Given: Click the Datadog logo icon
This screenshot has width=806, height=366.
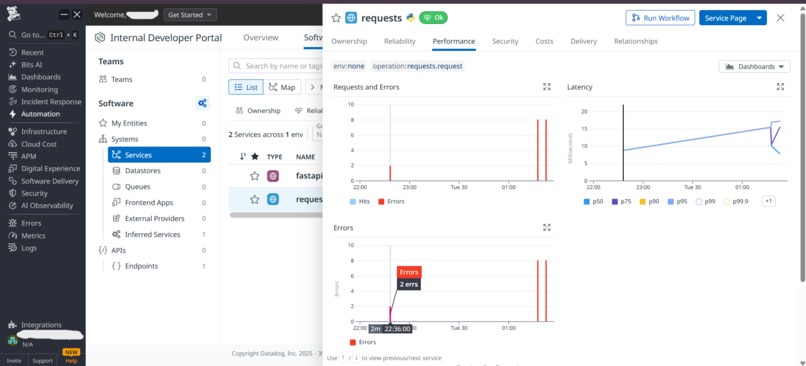Looking at the screenshot, I should (13, 14).
